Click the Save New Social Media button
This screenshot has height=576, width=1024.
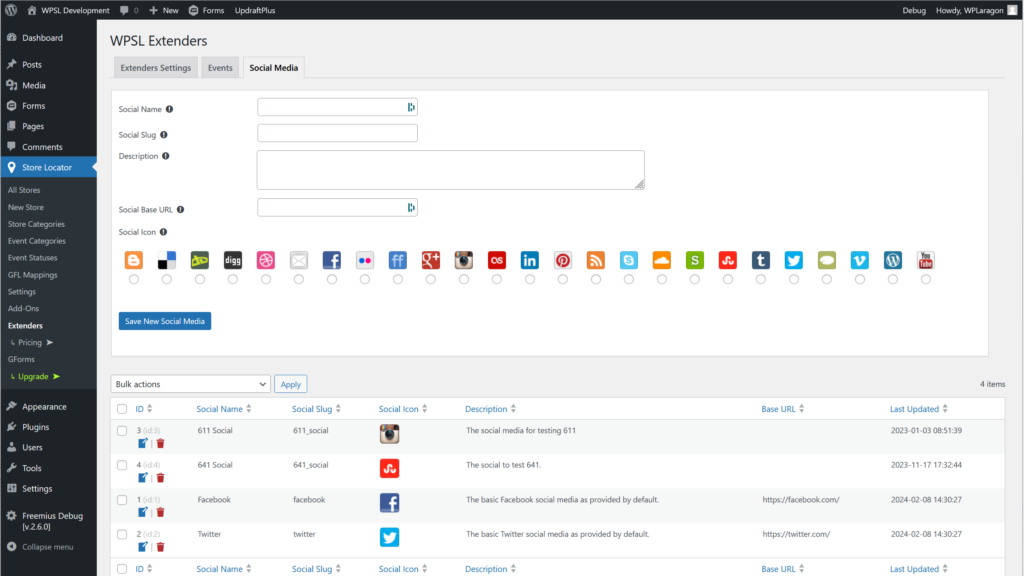point(165,321)
